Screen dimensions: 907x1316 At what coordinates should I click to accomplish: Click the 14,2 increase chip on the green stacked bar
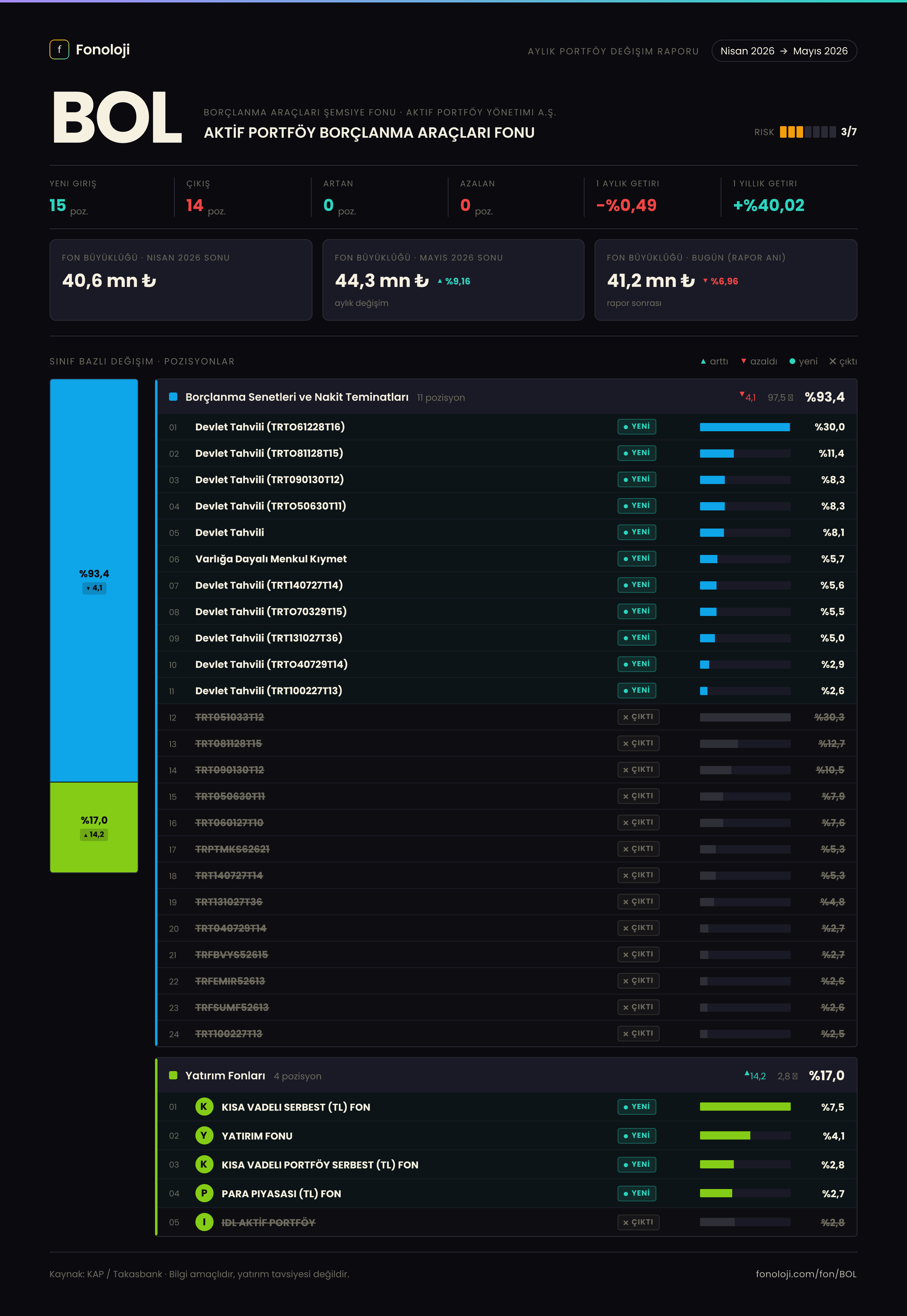tap(94, 835)
